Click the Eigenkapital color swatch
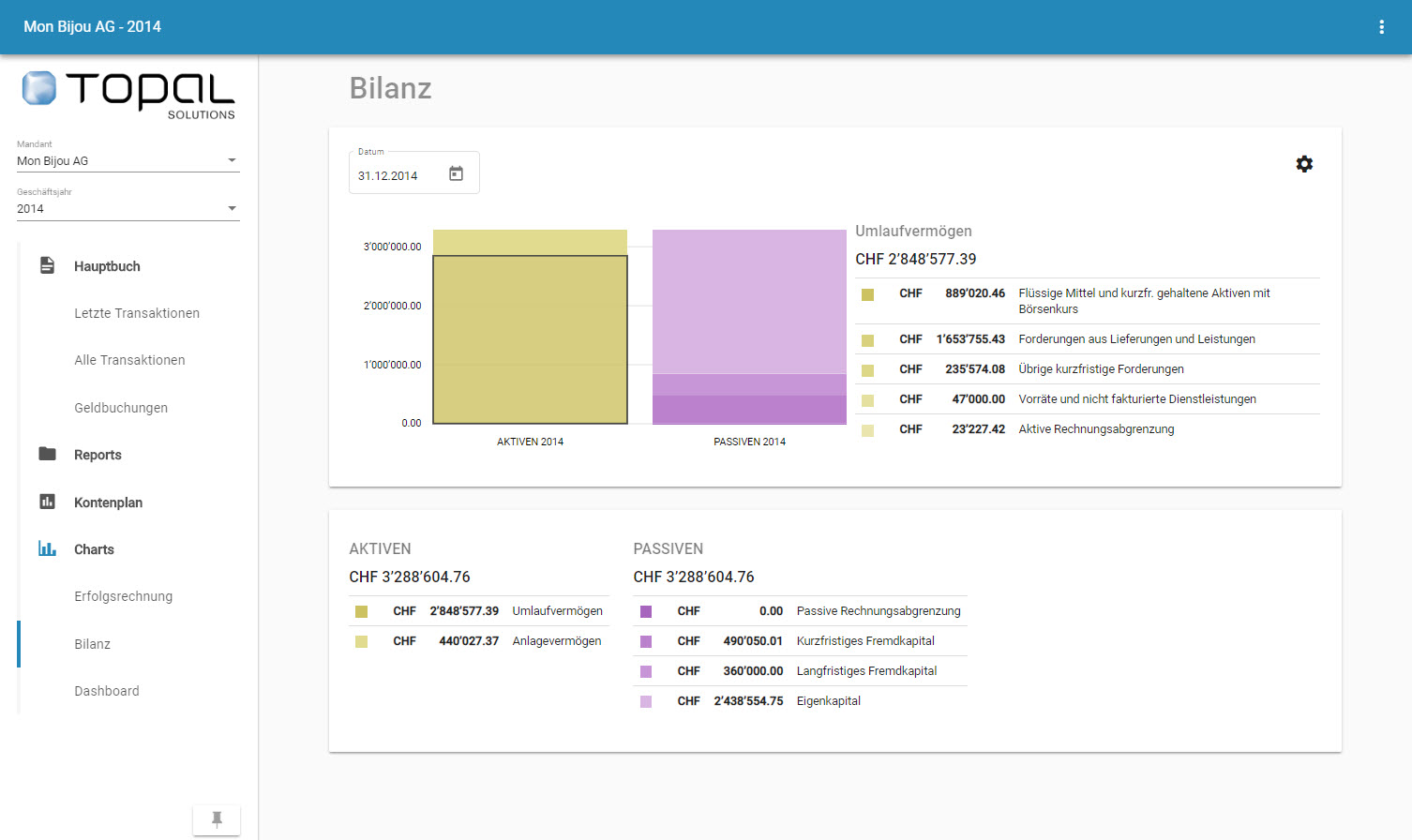 click(646, 701)
